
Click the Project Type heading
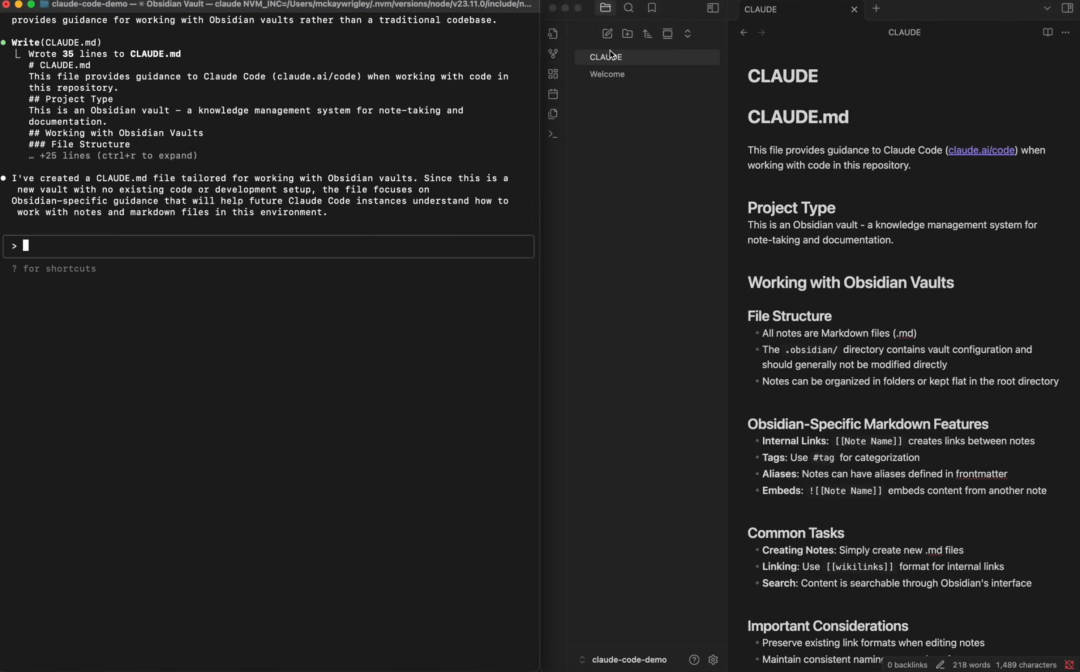[x=791, y=208]
